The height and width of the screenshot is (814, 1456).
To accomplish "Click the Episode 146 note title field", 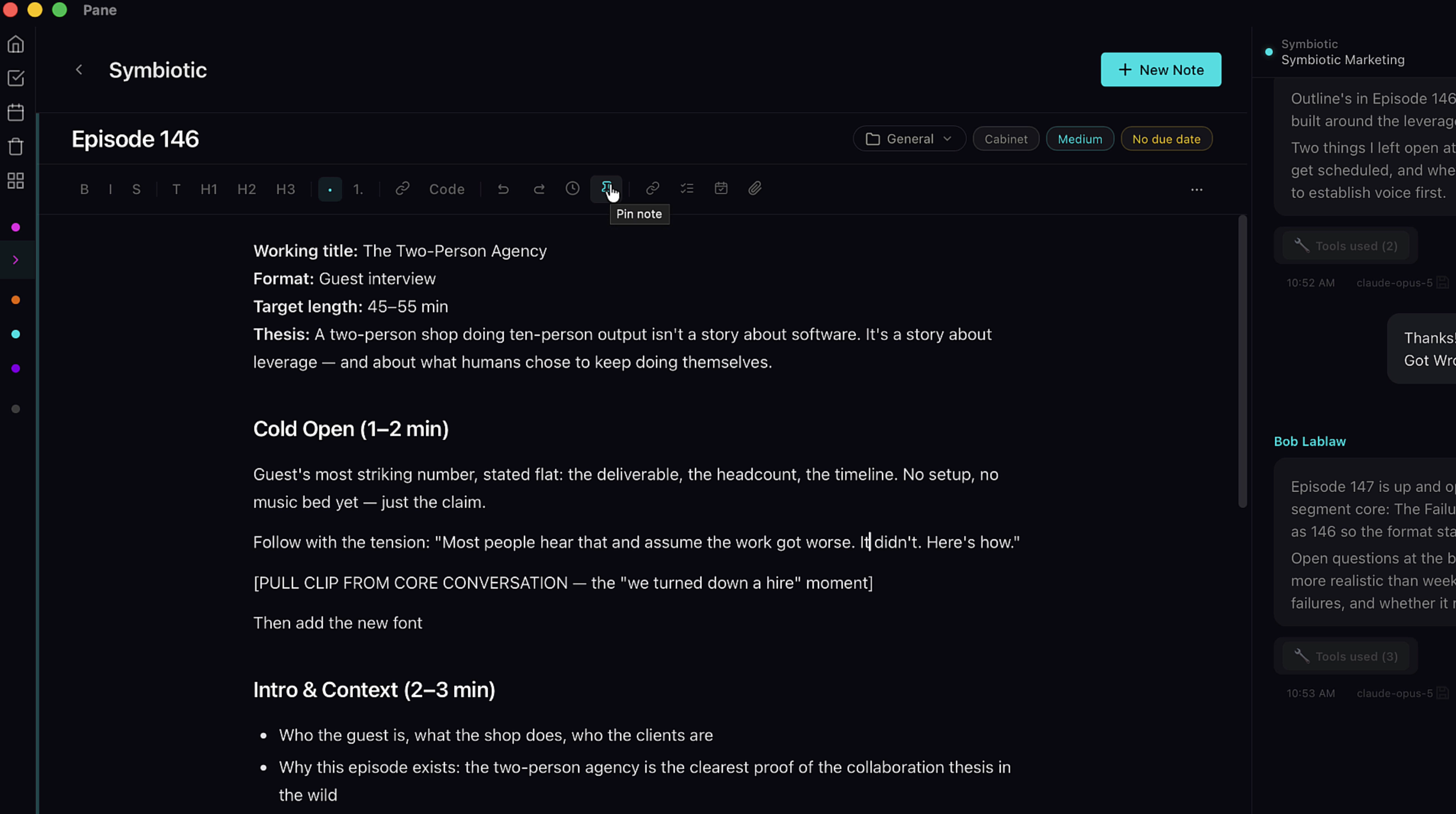I will coord(135,139).
